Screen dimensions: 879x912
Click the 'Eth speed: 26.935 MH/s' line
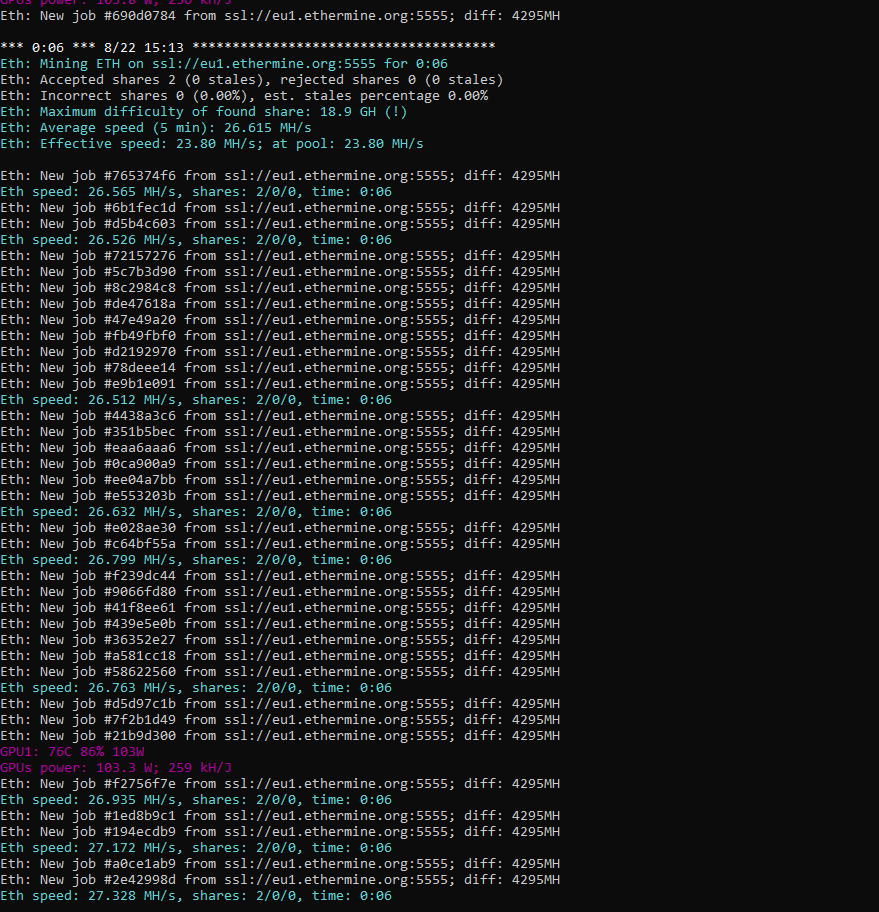(x=196, y=799)
